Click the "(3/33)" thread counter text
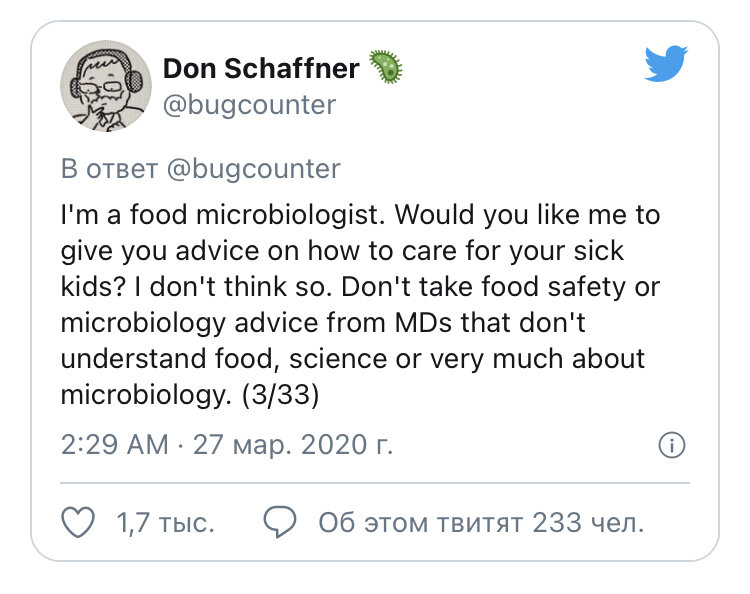Viewport: 750px width, 594px height. [x=280, y=396]
